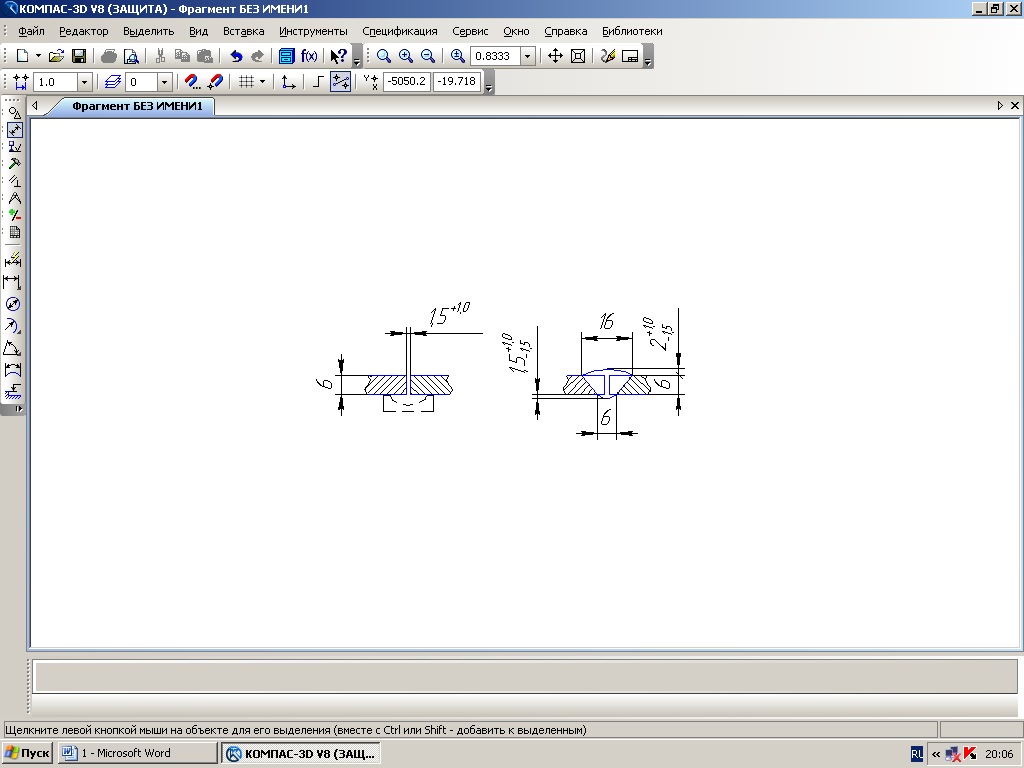Choose the angular dimension tool
This screenshot has width=1024, height=768.
pyautogui.click(x=14, y=348)
